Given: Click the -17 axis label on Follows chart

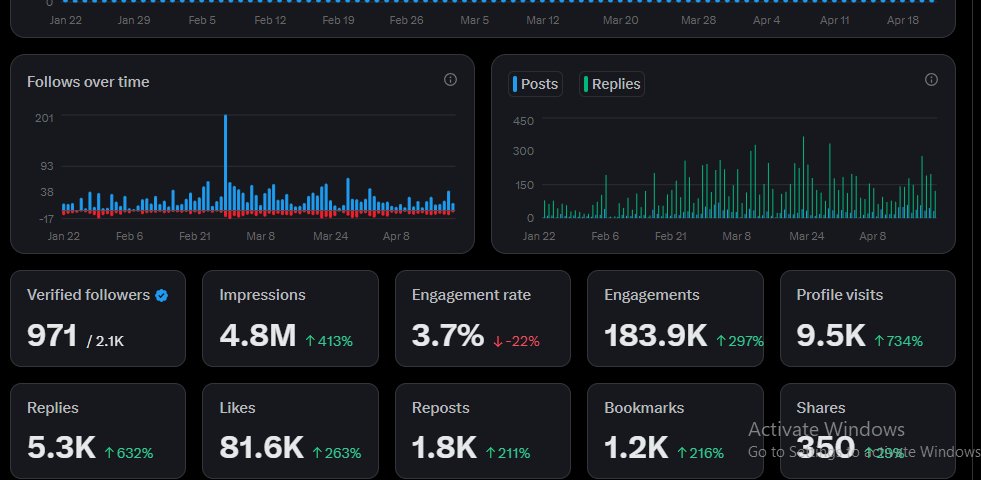Looking at the screenshot, I should click(x=46, y=218).
